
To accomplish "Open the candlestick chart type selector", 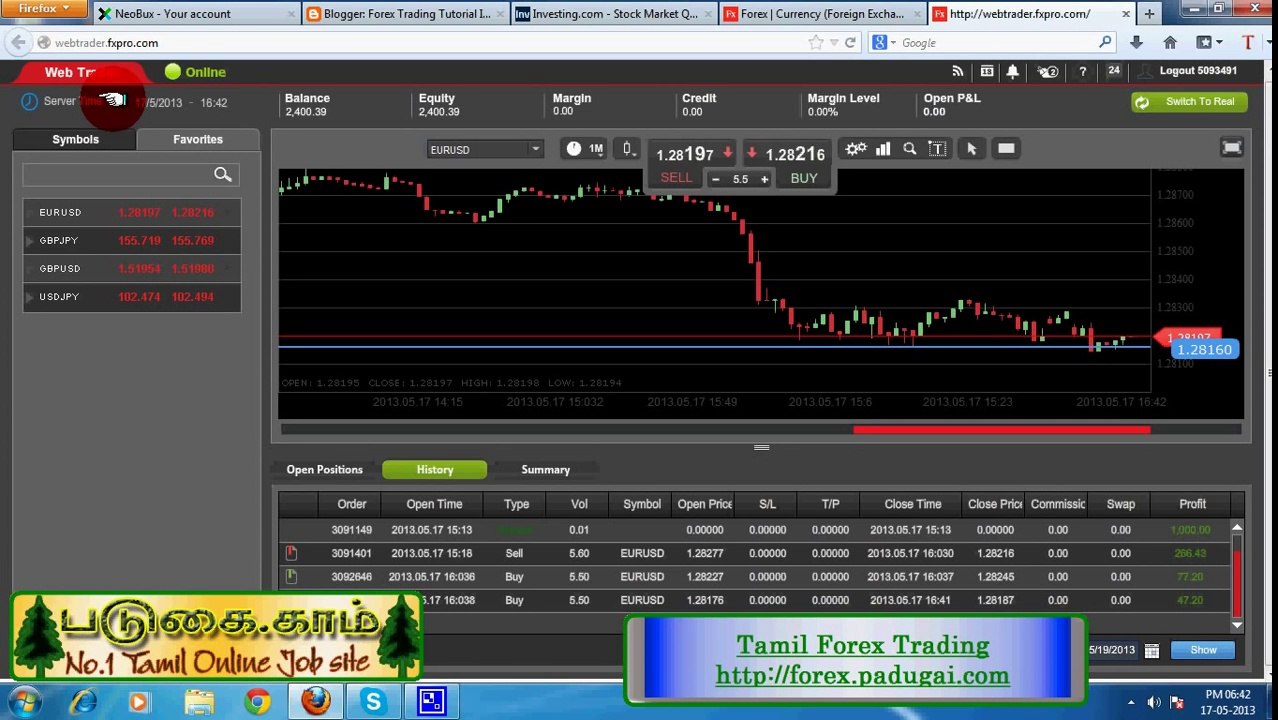I will [x=627, y=148].
